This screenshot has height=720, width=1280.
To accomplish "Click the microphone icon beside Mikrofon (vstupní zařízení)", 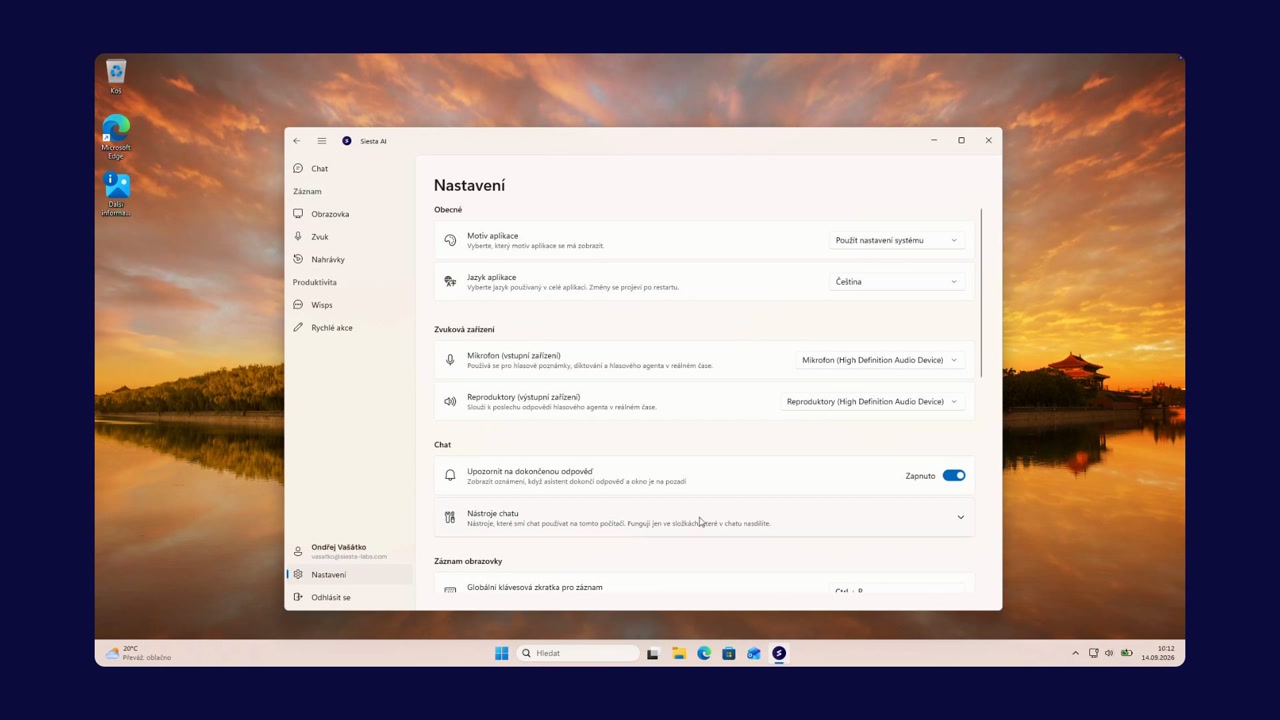I will [450, 360].
